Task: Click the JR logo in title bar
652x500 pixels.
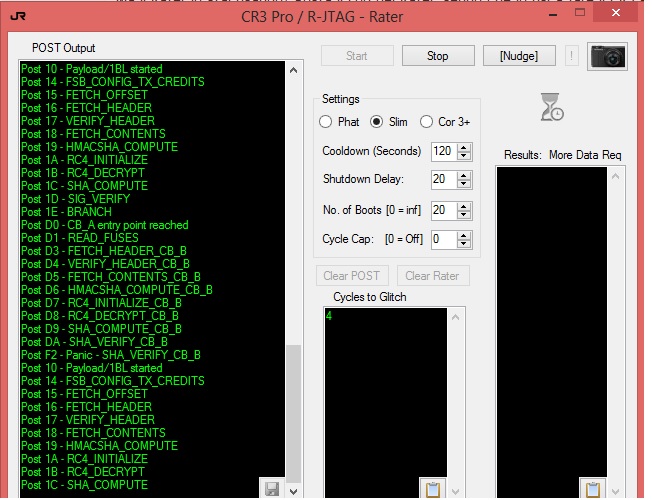Action: pos(18,16)
